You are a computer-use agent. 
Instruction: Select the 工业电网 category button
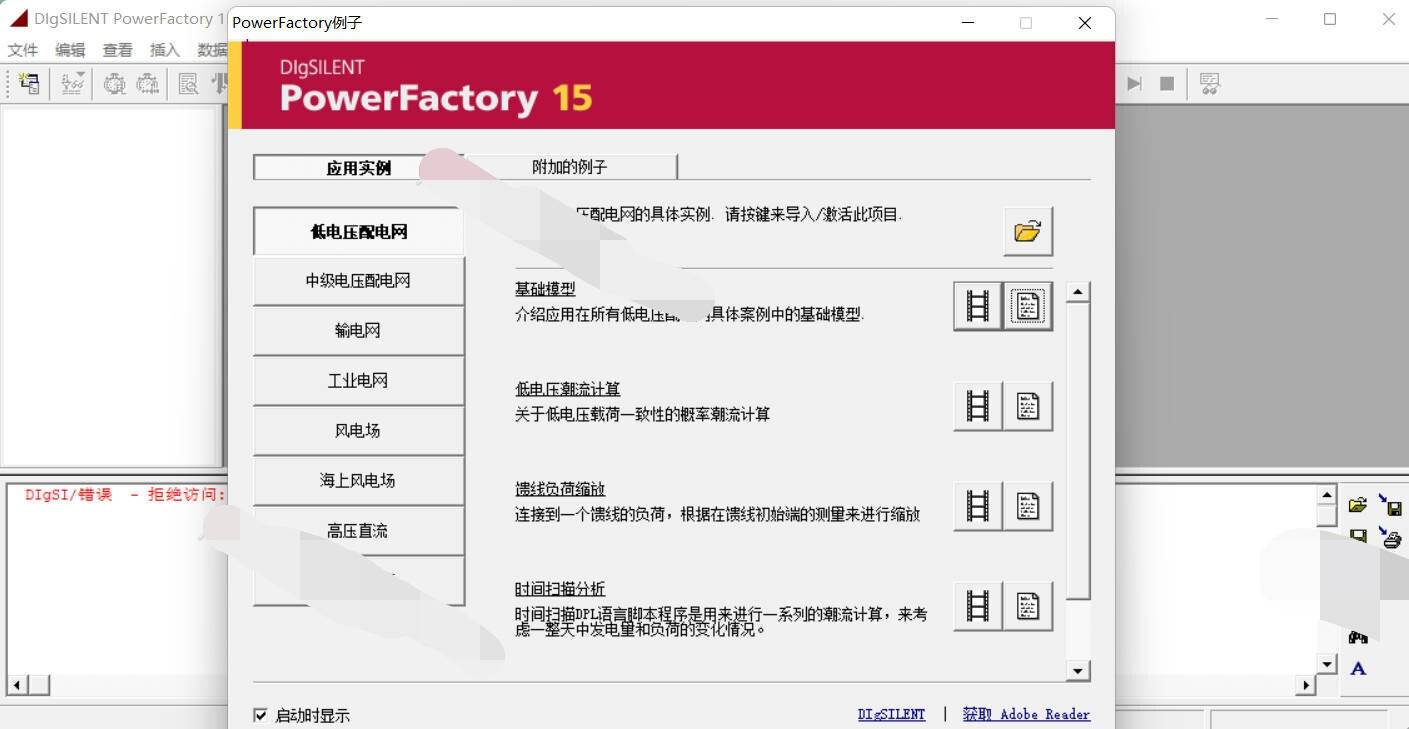pyautogui.click(x=359, y=381)
